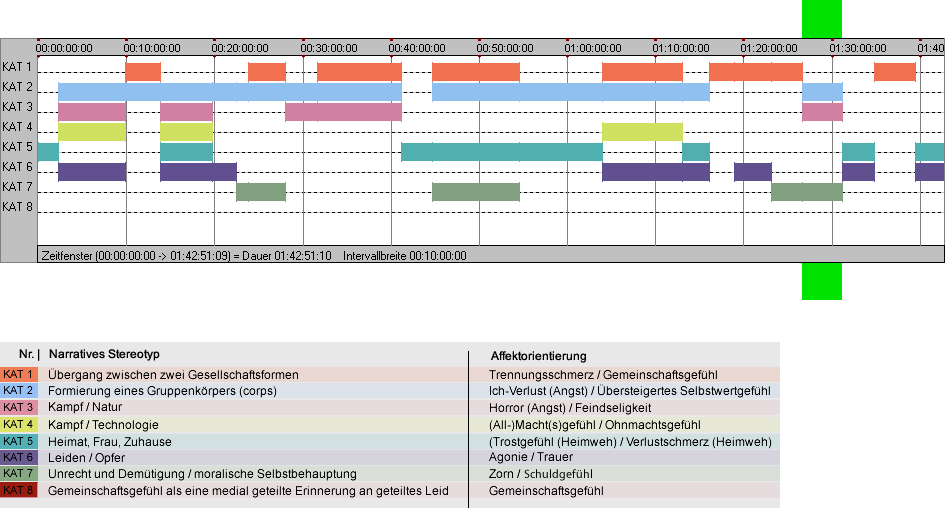This screenshot has width=945, height=530.
Task: Select the KAT 1 orange block between 00:45 and 00:55
Action: [476, 72]
